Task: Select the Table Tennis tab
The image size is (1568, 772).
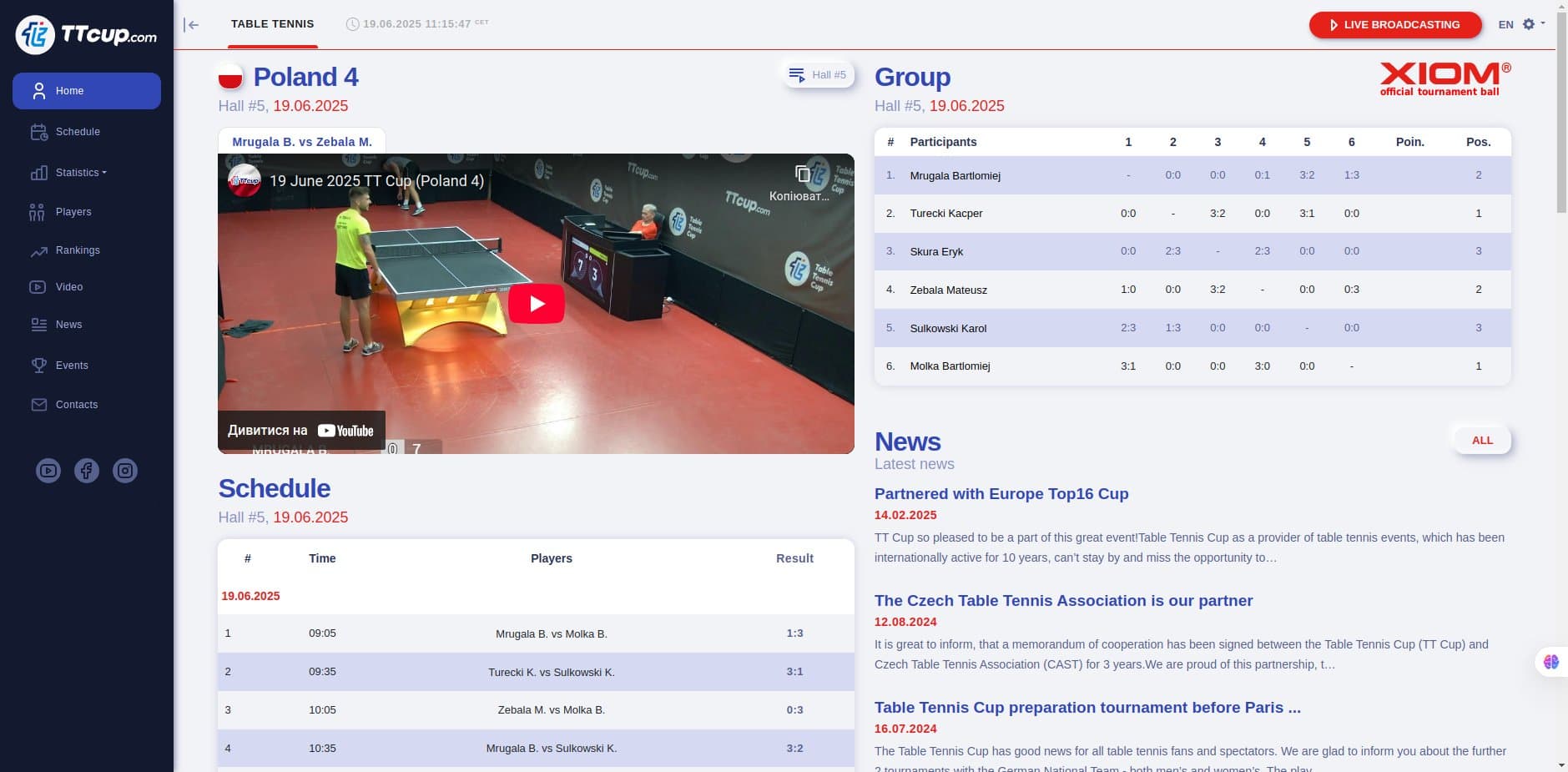Action: (272, 24)
